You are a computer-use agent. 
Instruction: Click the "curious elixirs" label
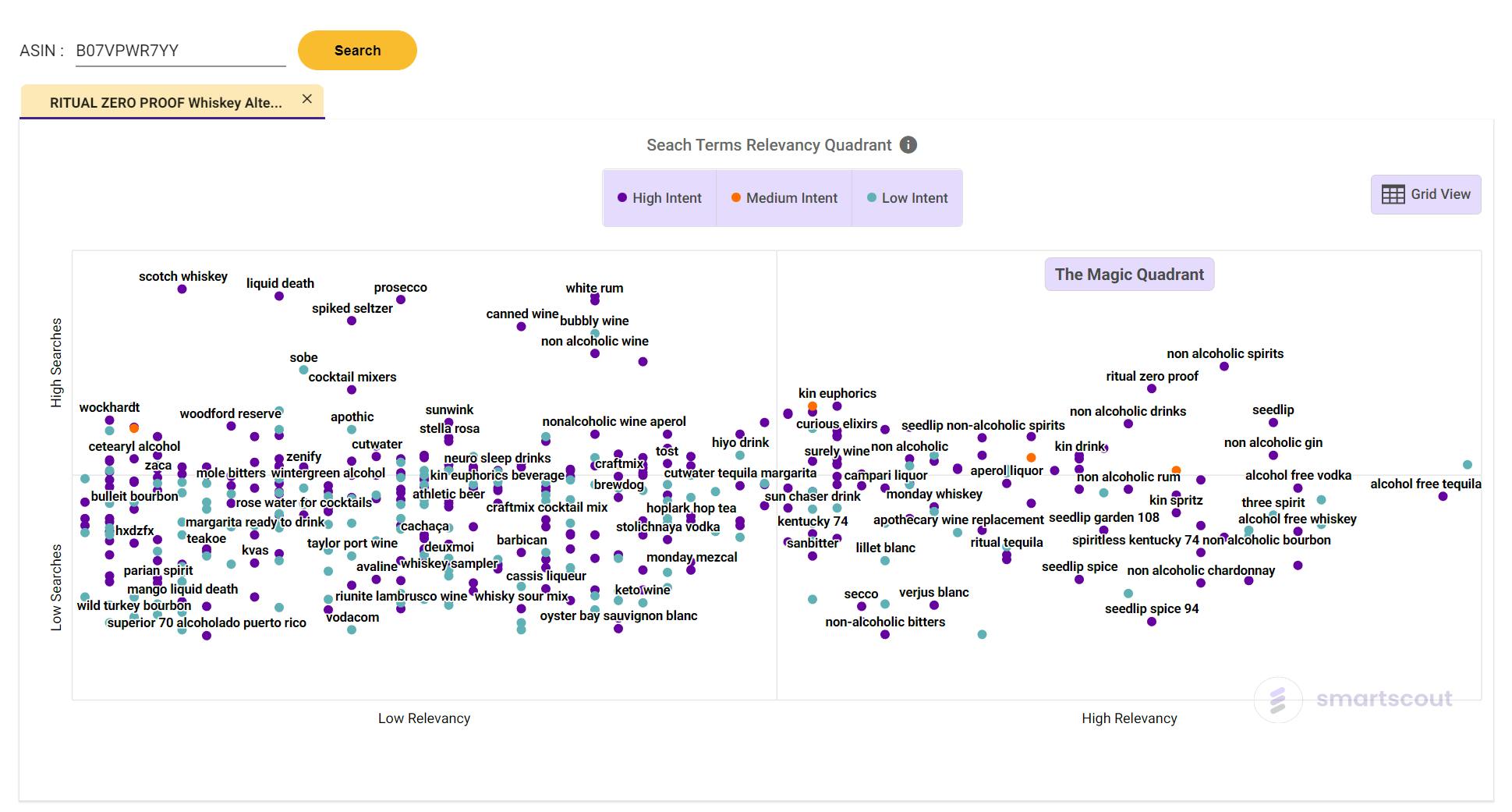pos(837,424)
